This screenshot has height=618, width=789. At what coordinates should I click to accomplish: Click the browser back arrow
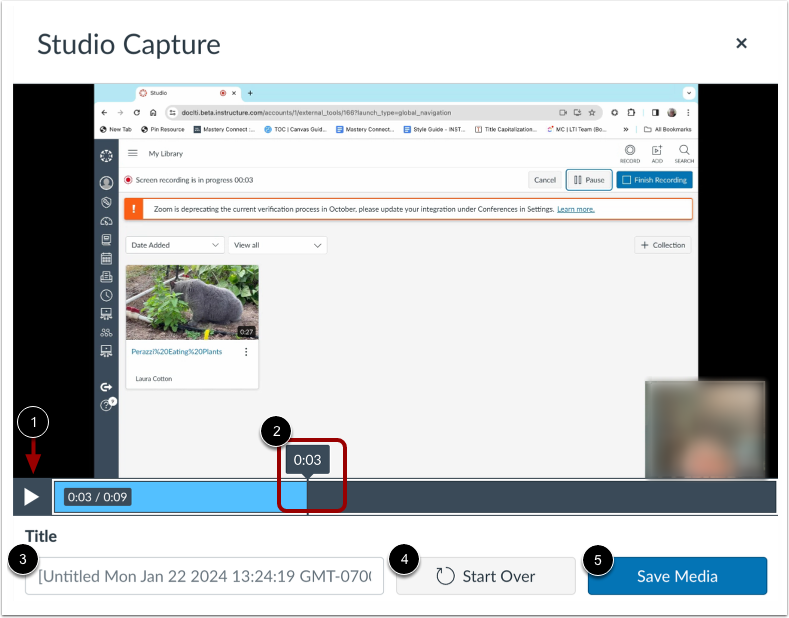104,113
